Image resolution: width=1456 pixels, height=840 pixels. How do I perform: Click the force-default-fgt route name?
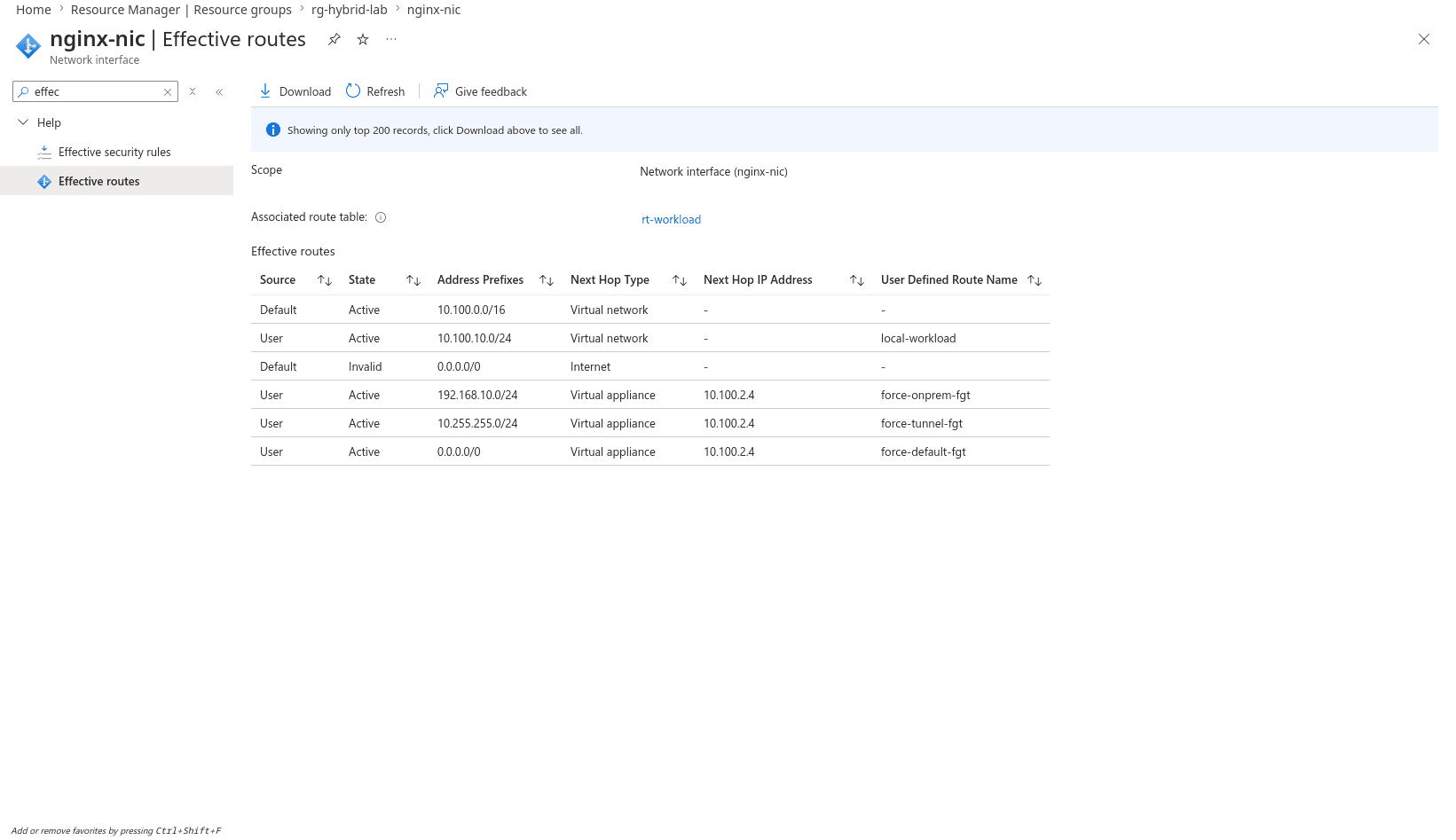click(x=924, y=451)
